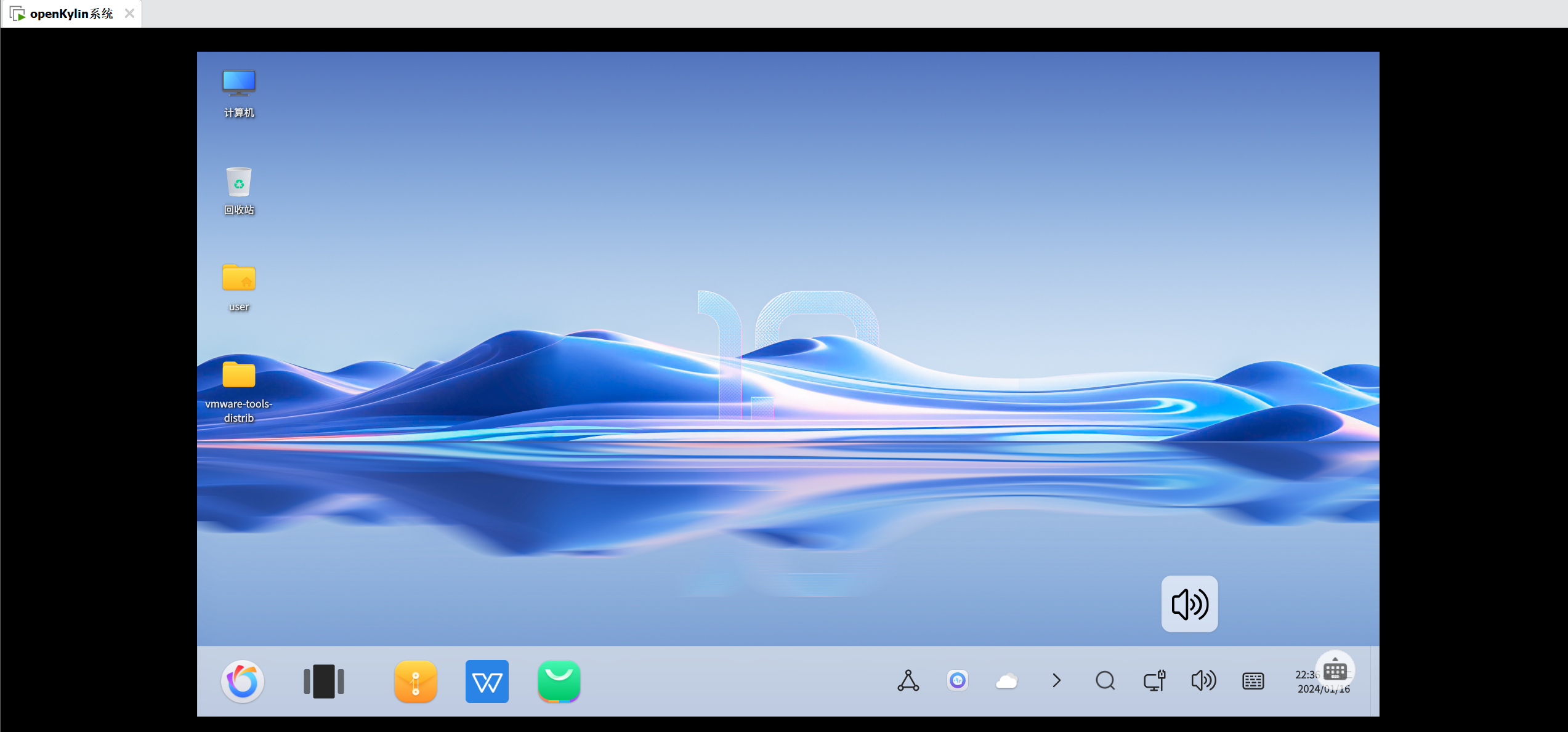Select the openKylin系统 VM tab
1568x732 pixels.
coord(71,14)
